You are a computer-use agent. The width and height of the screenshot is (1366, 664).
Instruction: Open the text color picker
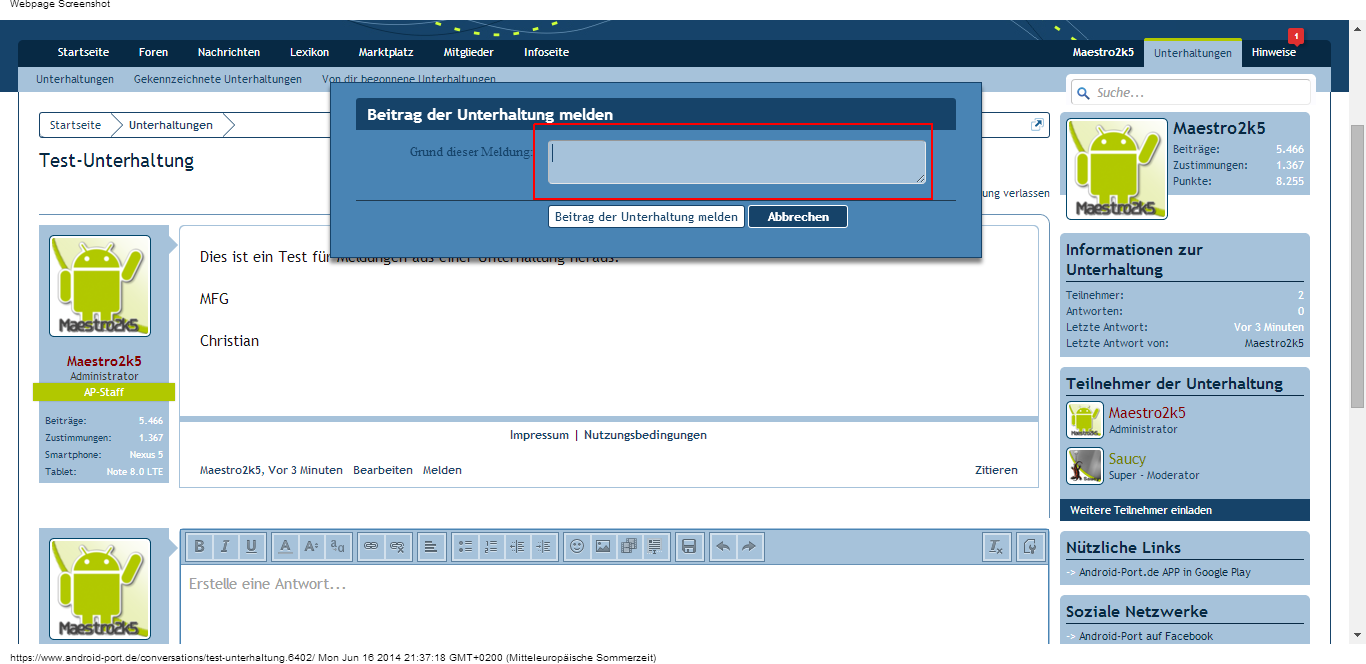tap(285, 546)
